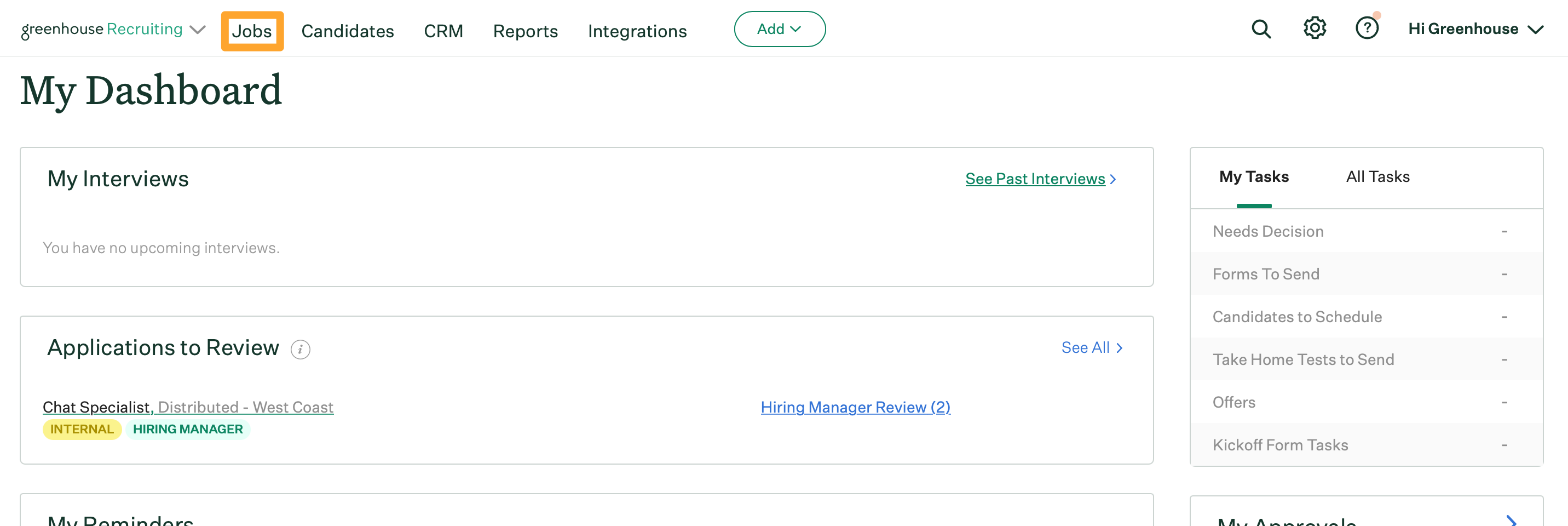Screen dimensions: 1568x526
Task: Open the Jobs navigation item
Action: 252,31
